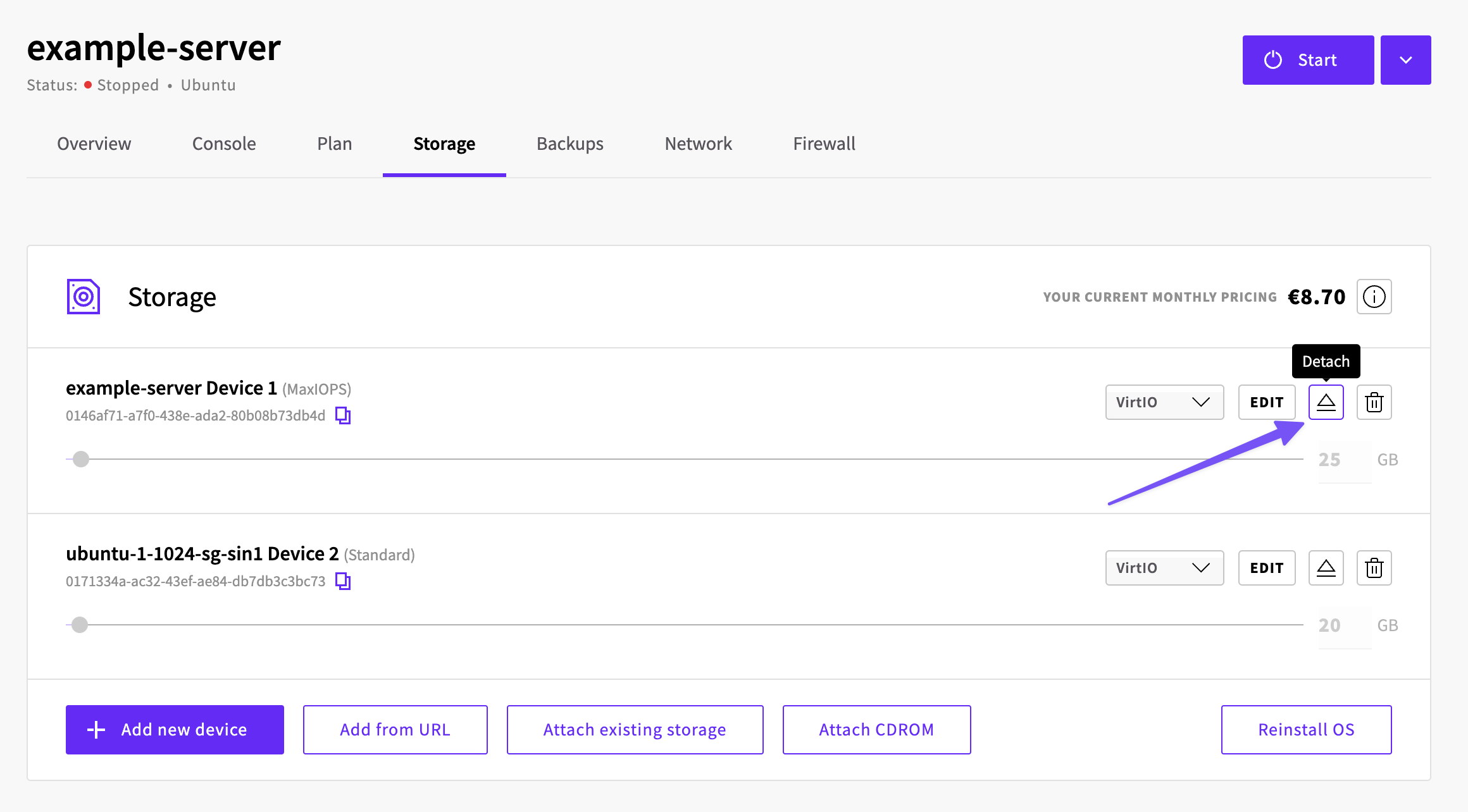This screenshot has height=812, width=1468.
Task: Click Add new device button
Action: 175,730
